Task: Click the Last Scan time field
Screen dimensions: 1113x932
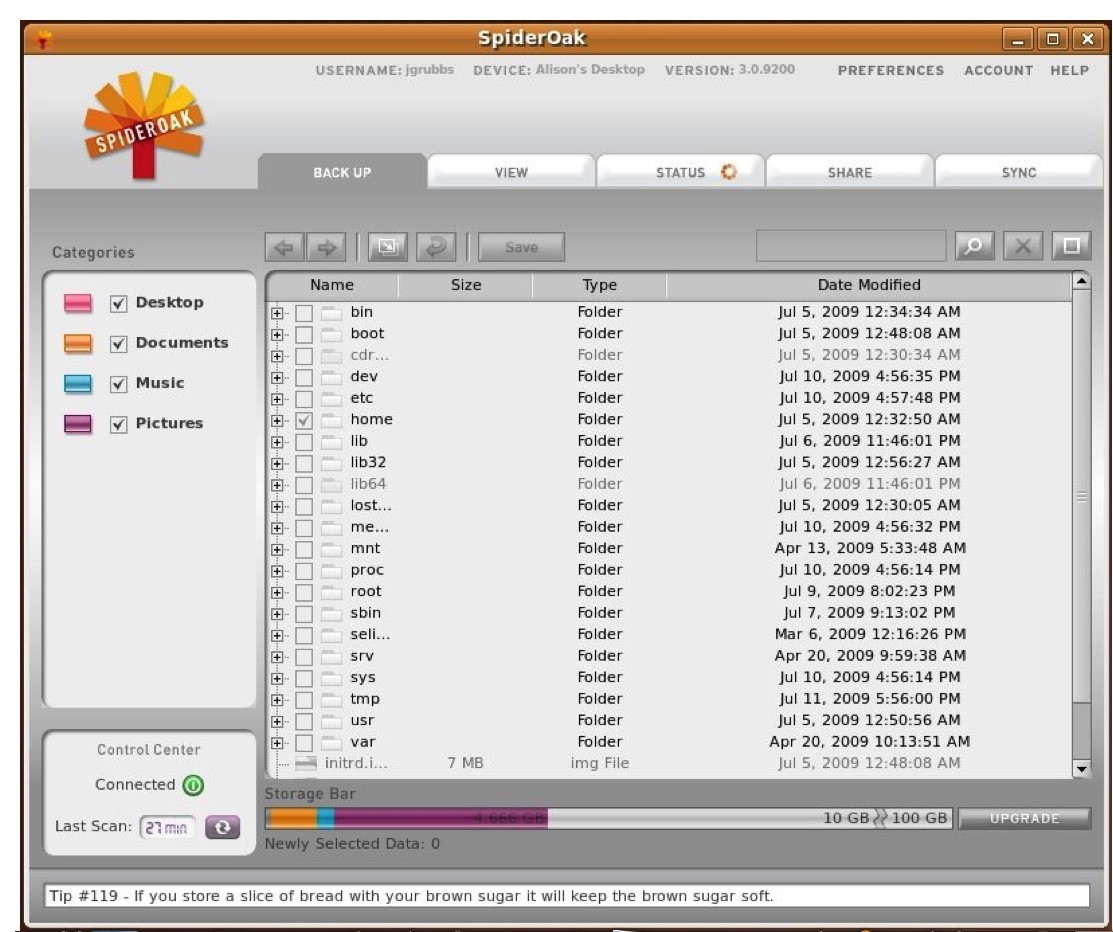Action: pyautogui.click(x=167, y=828)
